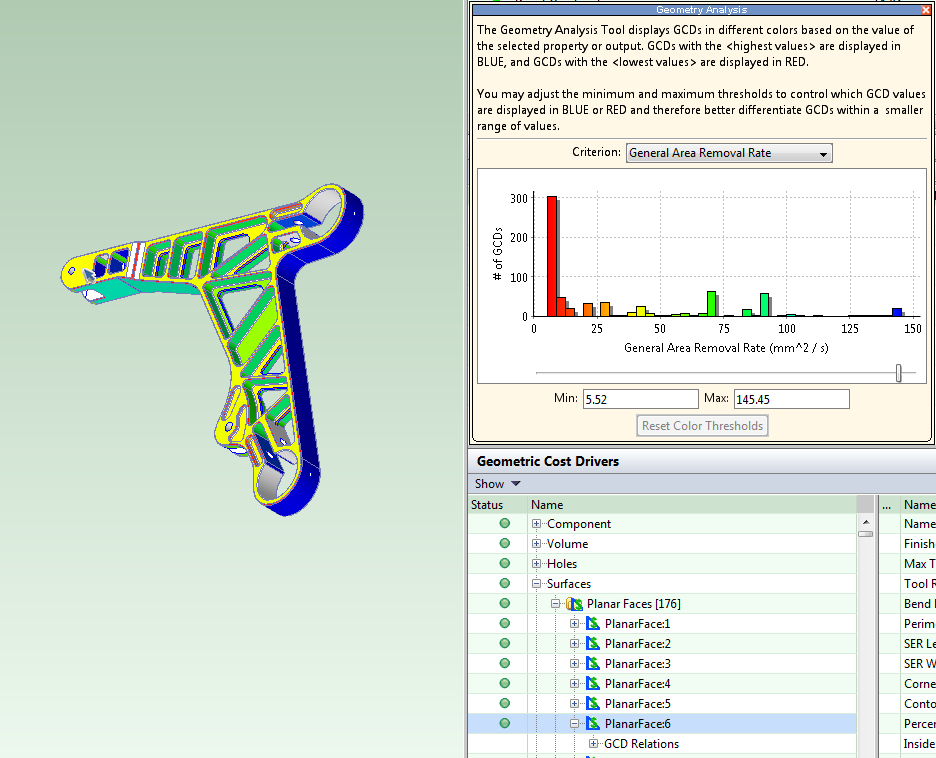Click the Max threshold input field
Image resolution: width=936 pixels, height=758 pixels.
[791, 399]
